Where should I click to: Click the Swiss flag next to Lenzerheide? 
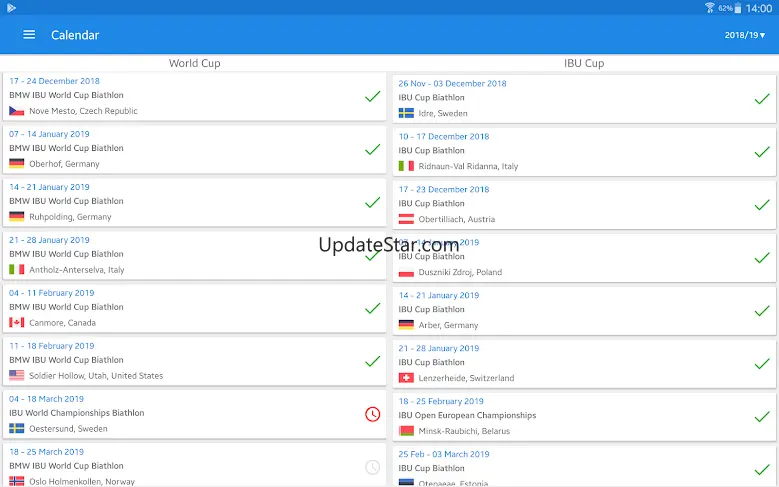click(406, 378)
